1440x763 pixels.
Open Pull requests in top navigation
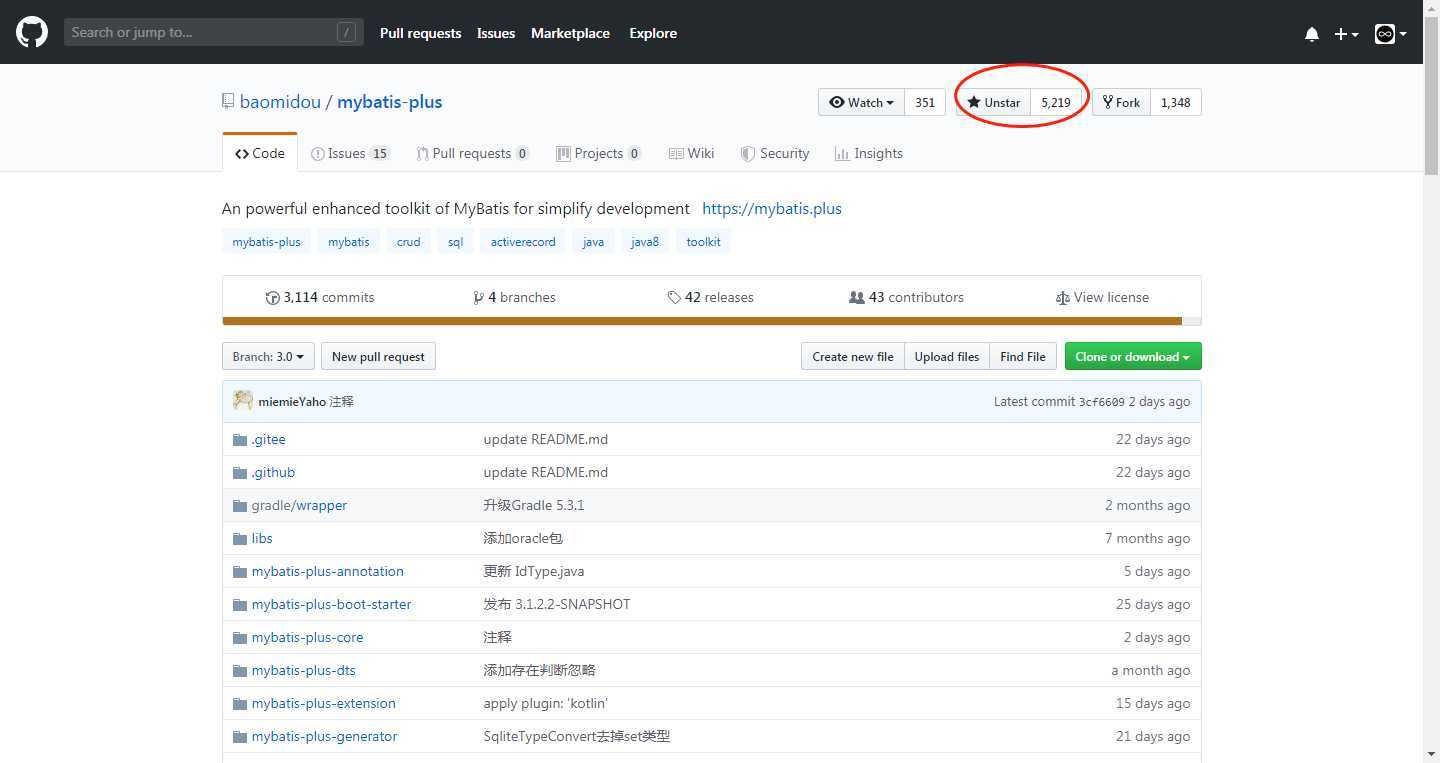(420, 33)
